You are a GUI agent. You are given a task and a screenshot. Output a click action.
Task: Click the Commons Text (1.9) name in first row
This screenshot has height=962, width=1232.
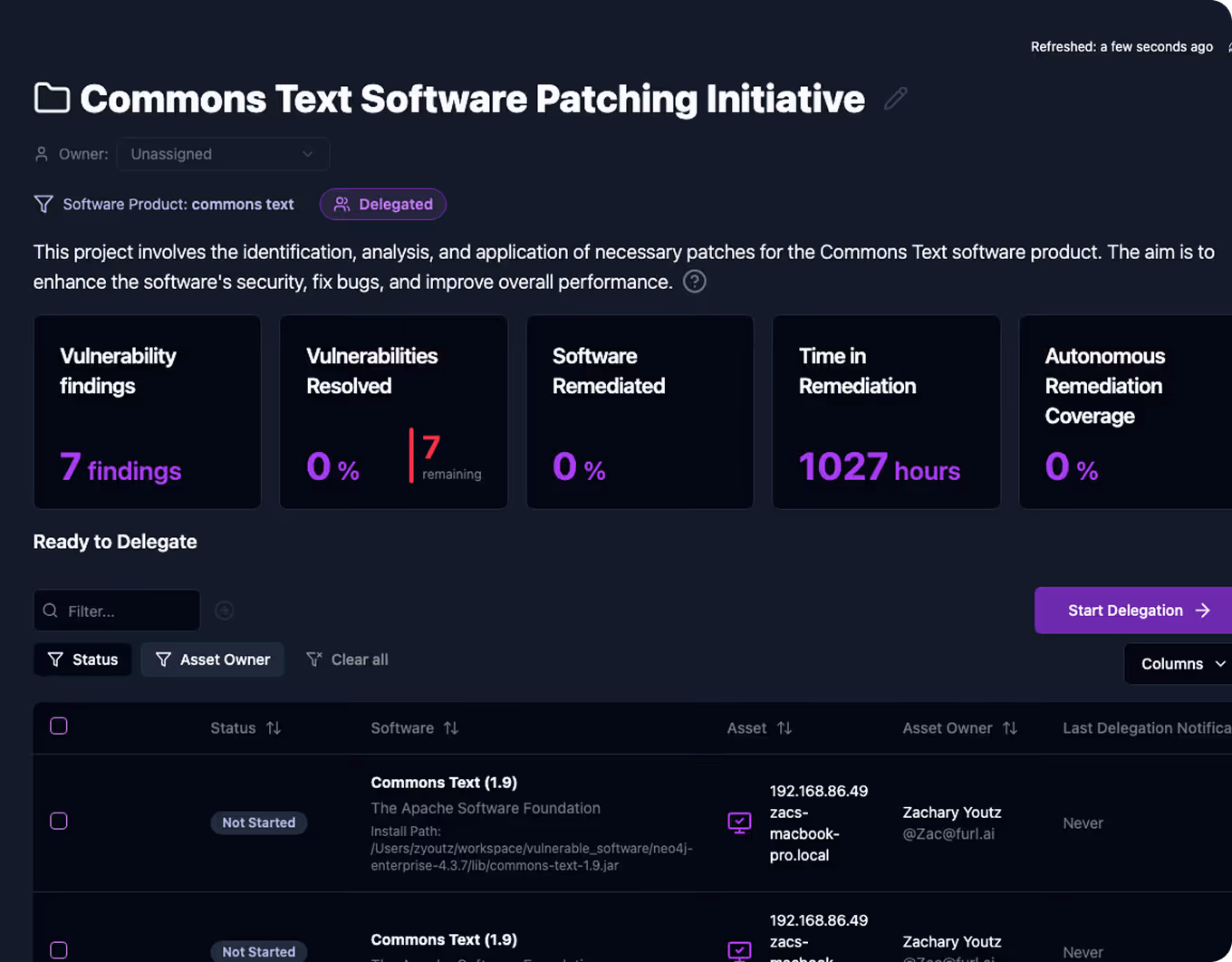444,783
